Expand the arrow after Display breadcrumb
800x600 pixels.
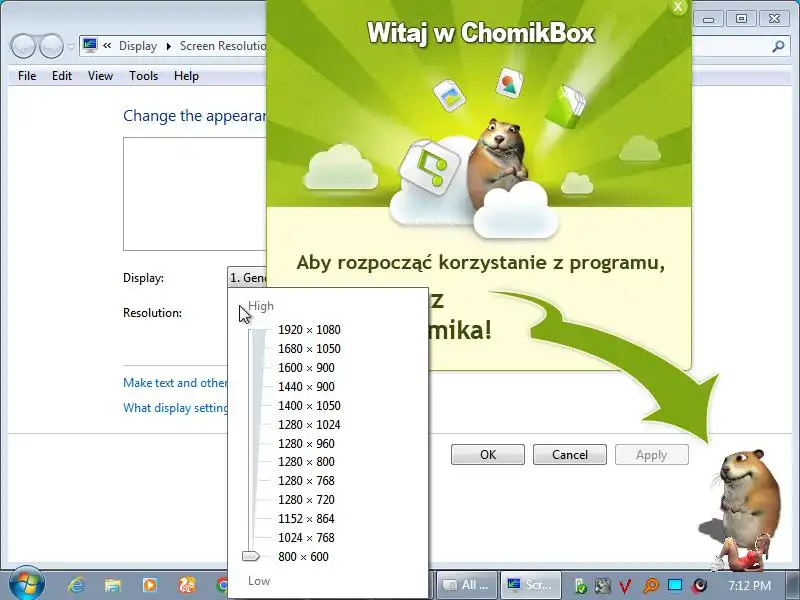pos(168,46)
